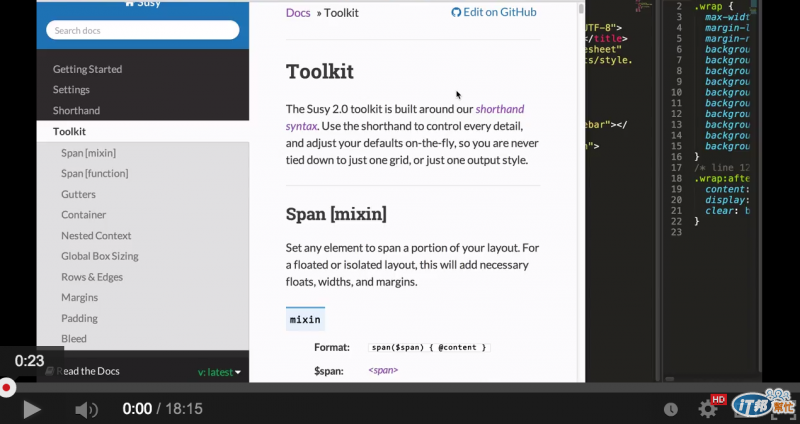This screenshot has height=424, width=800.
Task: Open Rows & Edges subsection
Action: coord(92,277)
